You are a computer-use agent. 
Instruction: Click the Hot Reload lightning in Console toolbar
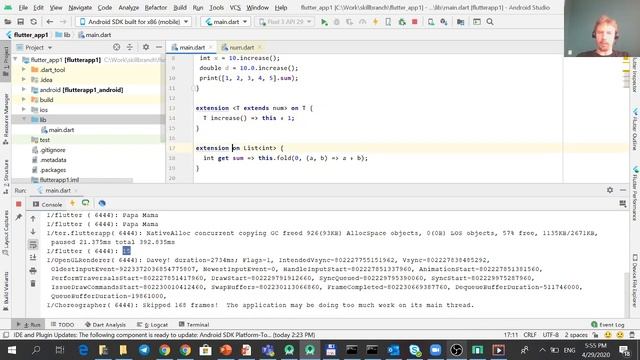(72, 203)
